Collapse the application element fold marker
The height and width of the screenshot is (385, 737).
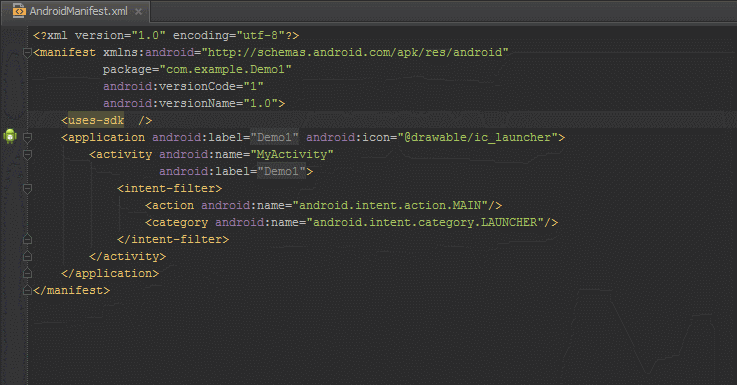[x=27, y=137]
